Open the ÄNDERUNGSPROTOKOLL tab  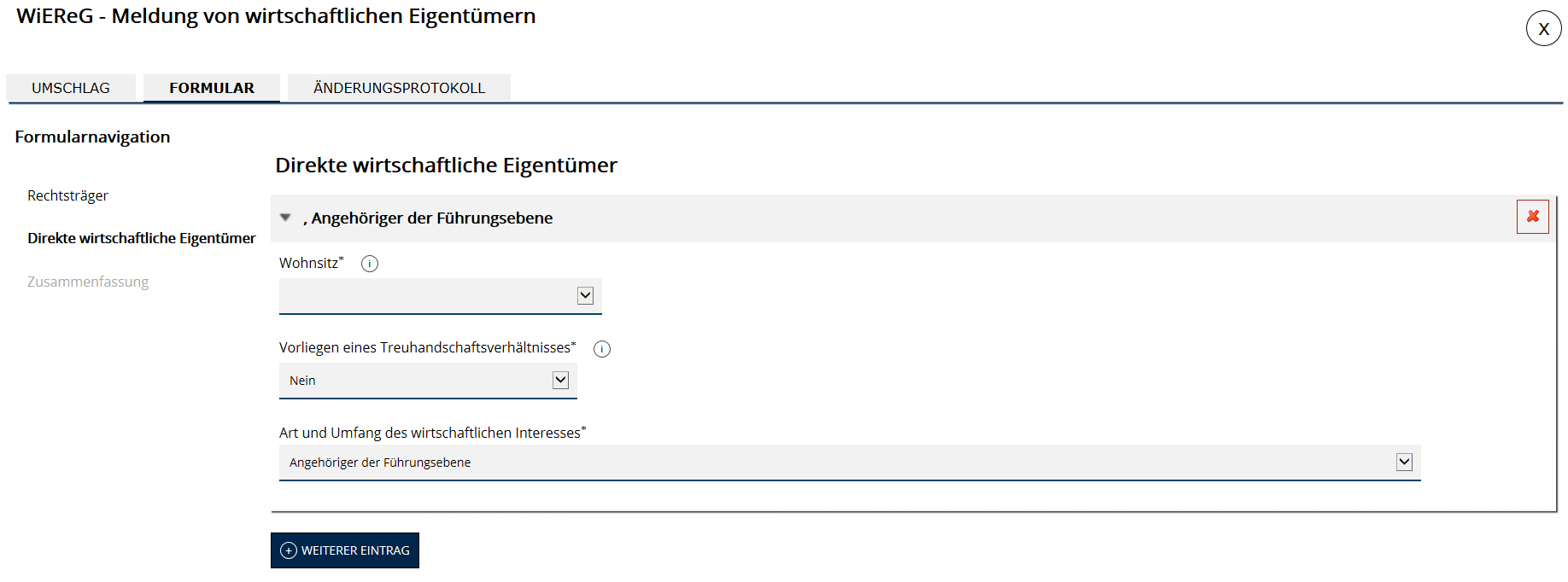pyautogui.click(x=399, y=88)
